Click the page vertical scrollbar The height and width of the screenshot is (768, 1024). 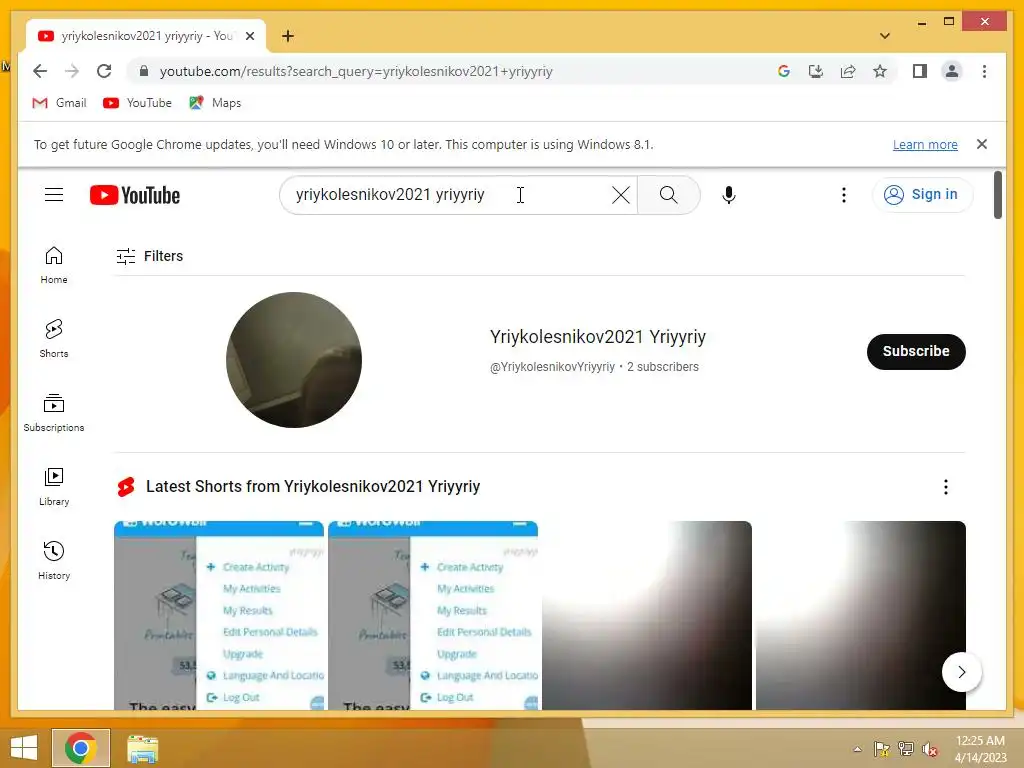(x=997, y=195)
